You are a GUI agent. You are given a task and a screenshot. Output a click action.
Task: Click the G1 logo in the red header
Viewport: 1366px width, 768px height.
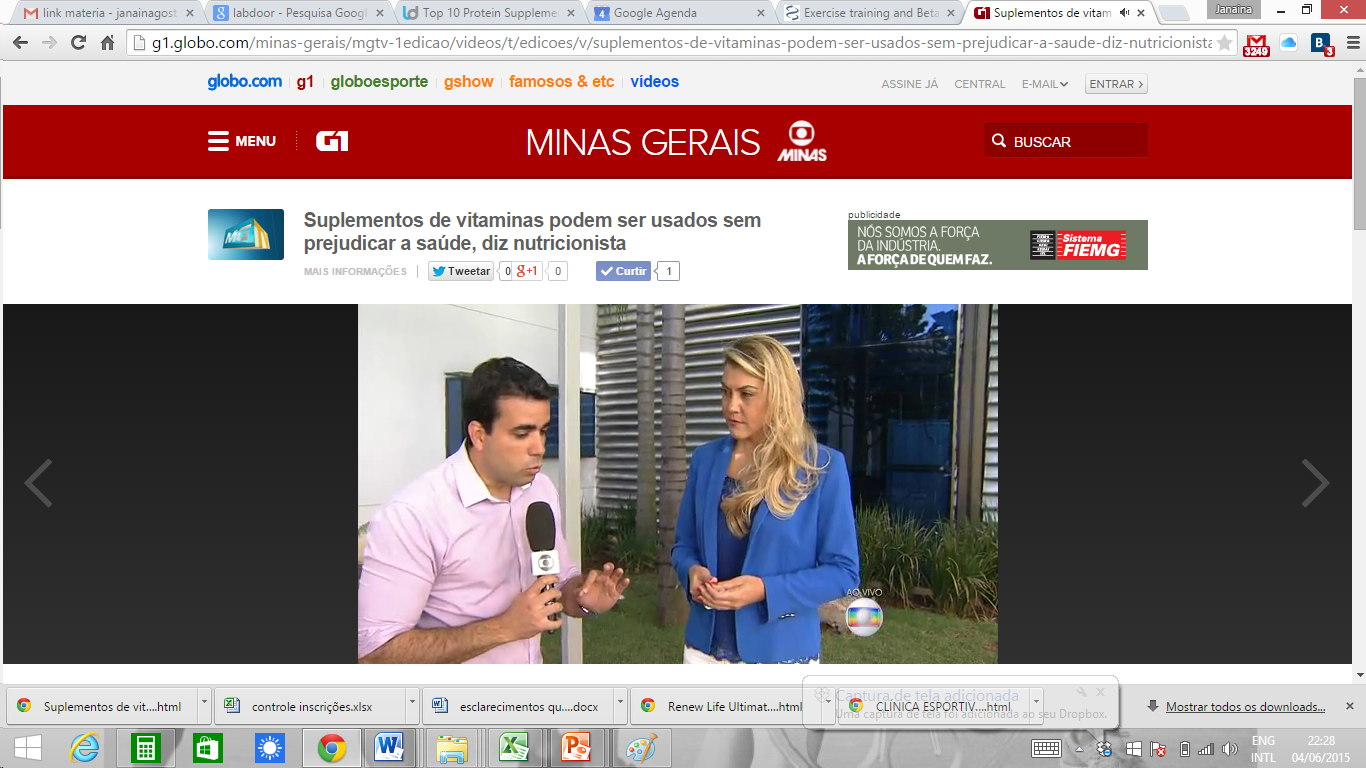click(x=332, y=141)
